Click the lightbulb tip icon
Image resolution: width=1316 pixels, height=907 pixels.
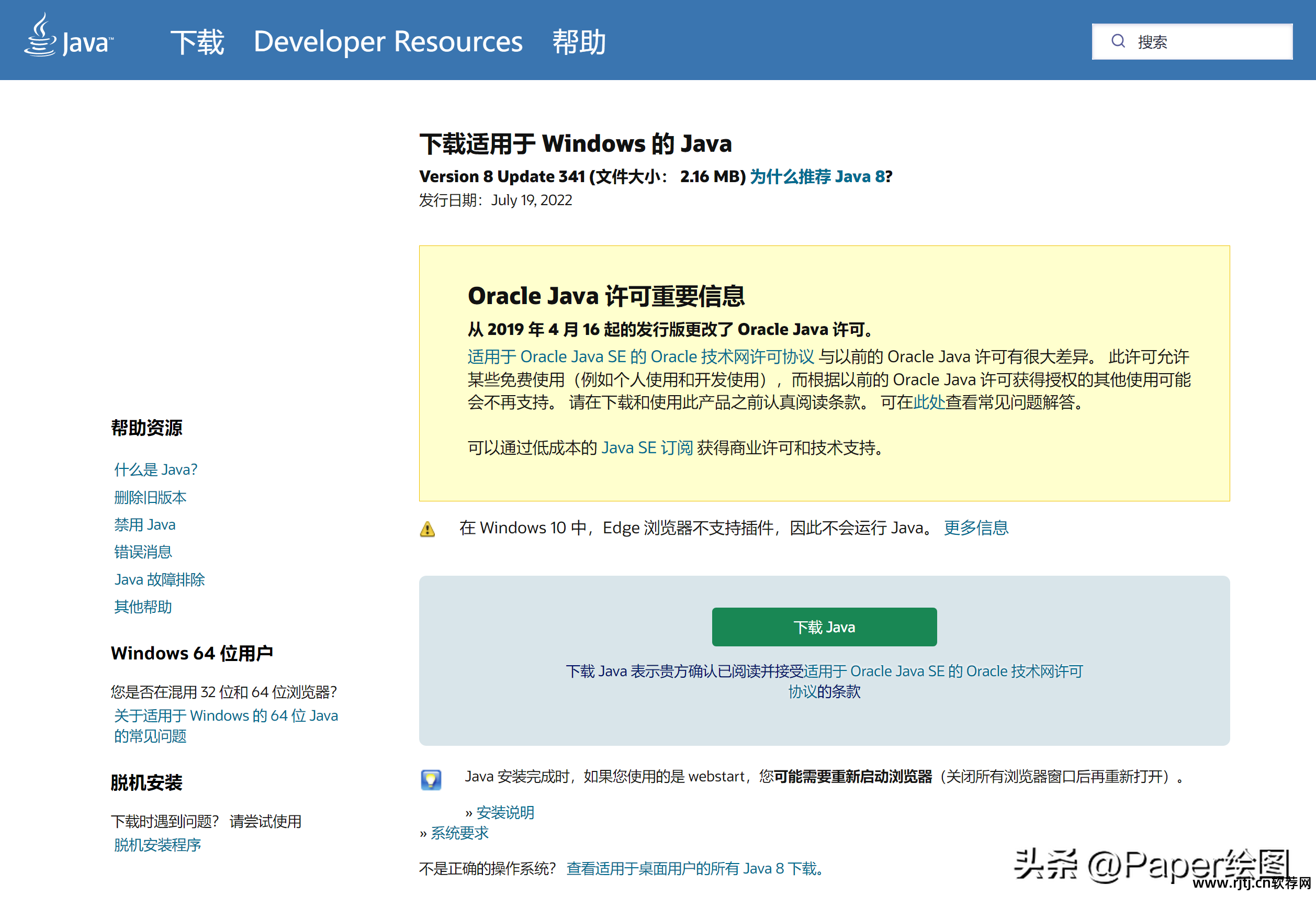[431, 779]
